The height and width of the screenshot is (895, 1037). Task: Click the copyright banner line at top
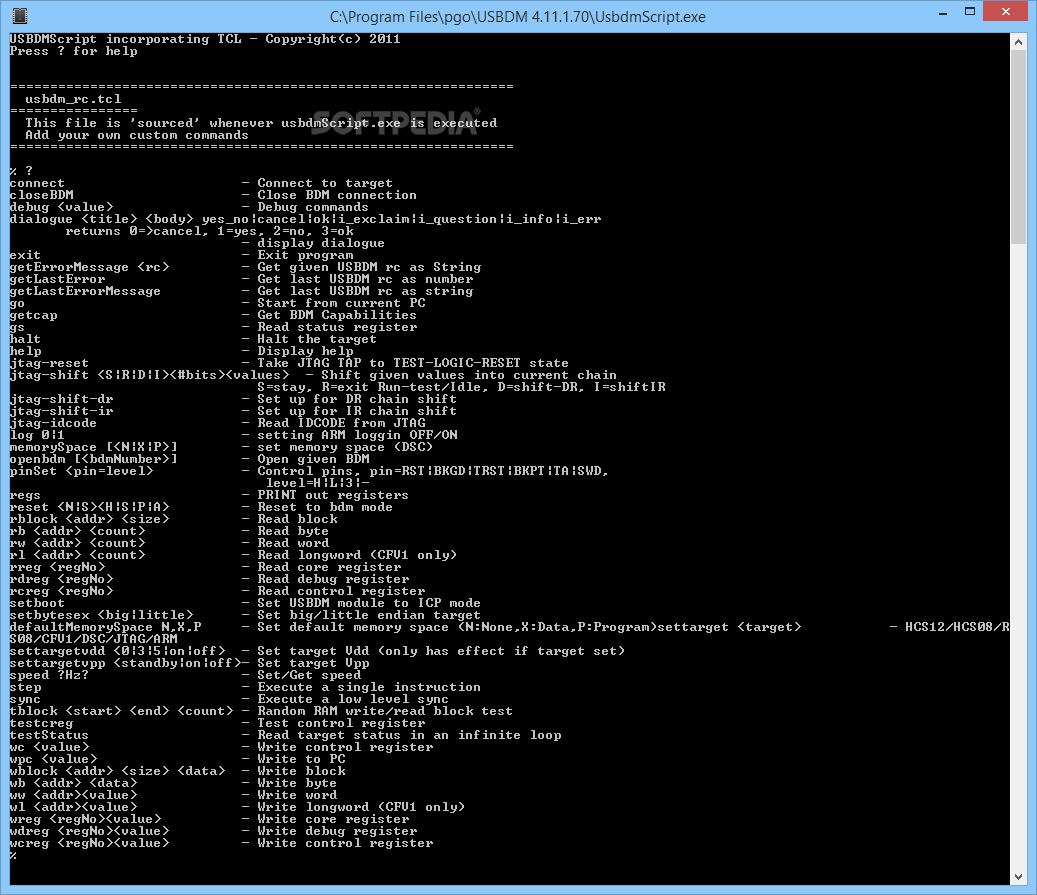(200, 39)
